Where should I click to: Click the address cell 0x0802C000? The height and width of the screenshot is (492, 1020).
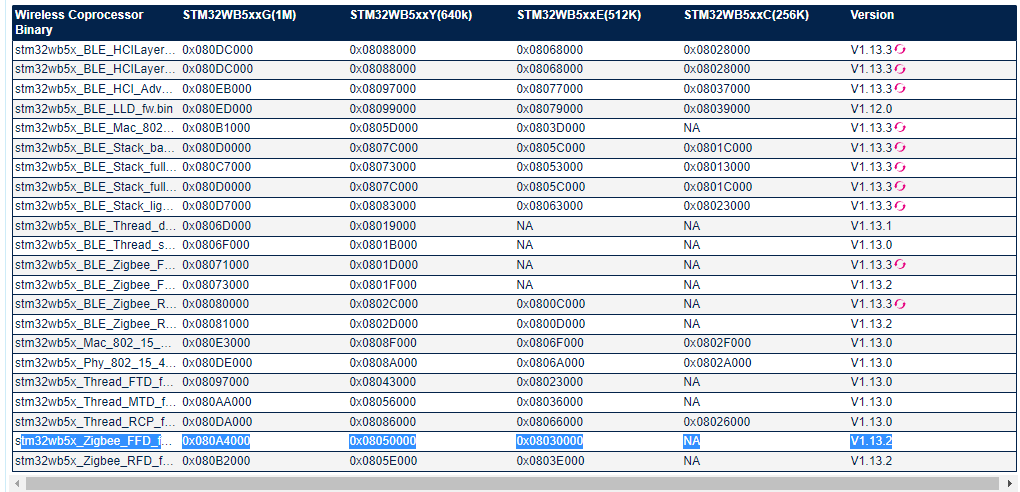pos(384,304)
